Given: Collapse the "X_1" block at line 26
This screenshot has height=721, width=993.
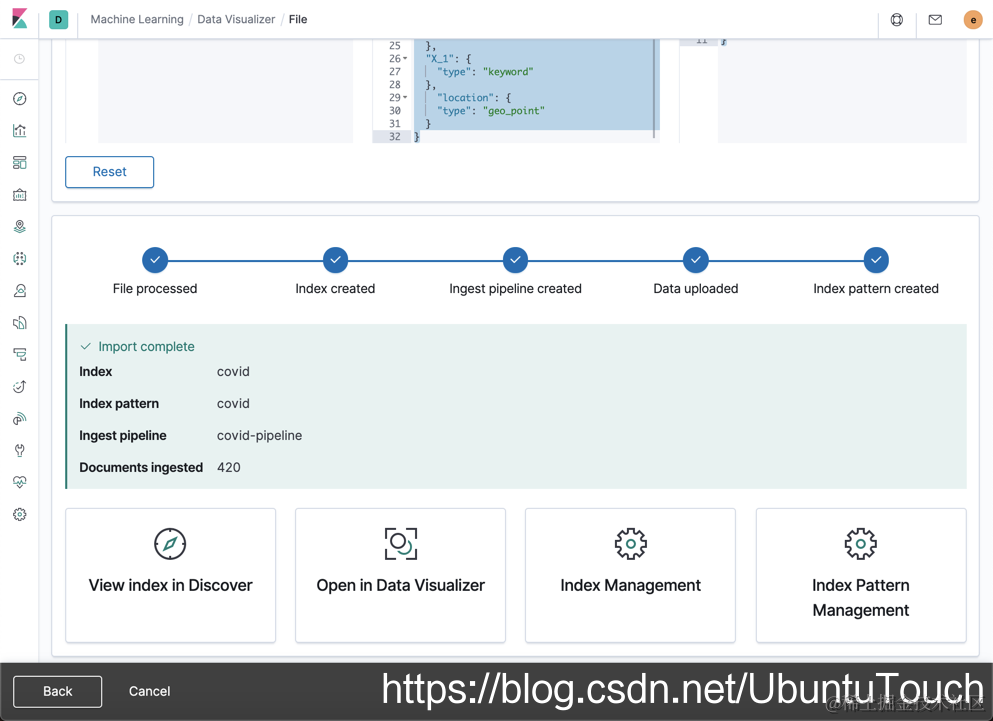Looking at the screenshot, I should pyautogui.click(x=405, y=58).
